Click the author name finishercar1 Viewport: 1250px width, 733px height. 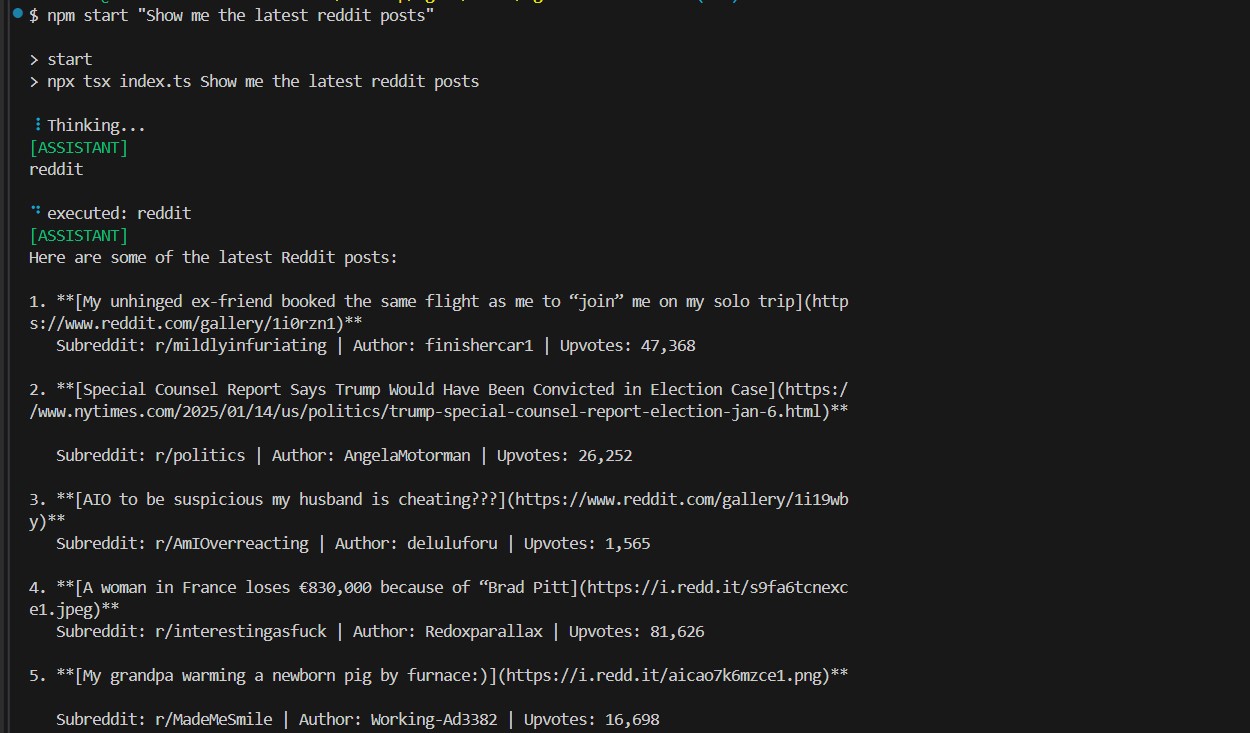click(479, 345)
